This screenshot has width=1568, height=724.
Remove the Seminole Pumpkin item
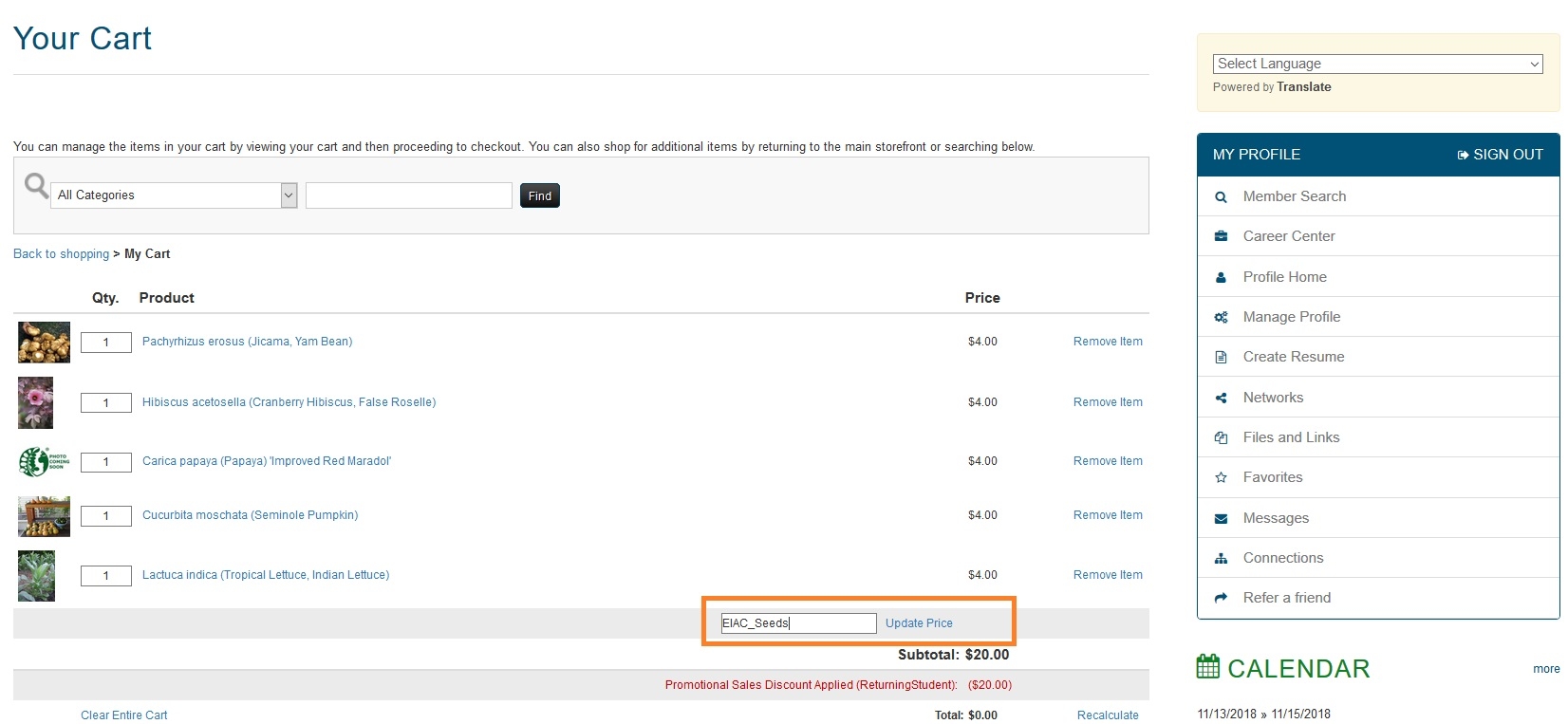[x=1107, y=515]
